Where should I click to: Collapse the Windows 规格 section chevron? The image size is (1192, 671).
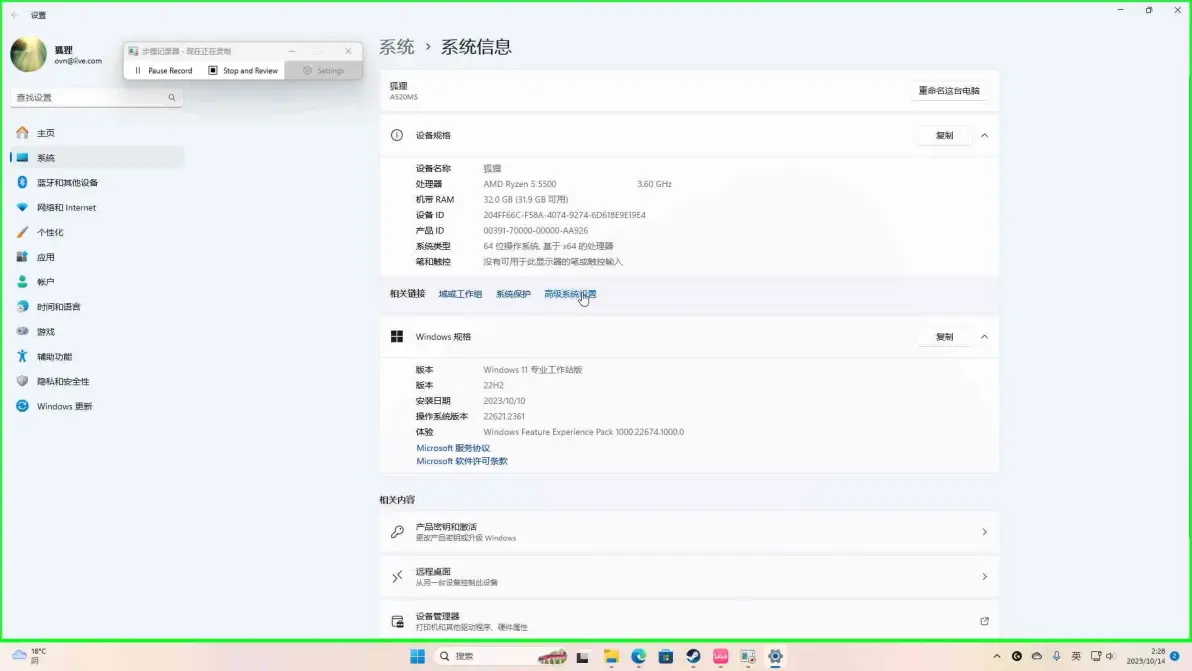click(984, 337)
